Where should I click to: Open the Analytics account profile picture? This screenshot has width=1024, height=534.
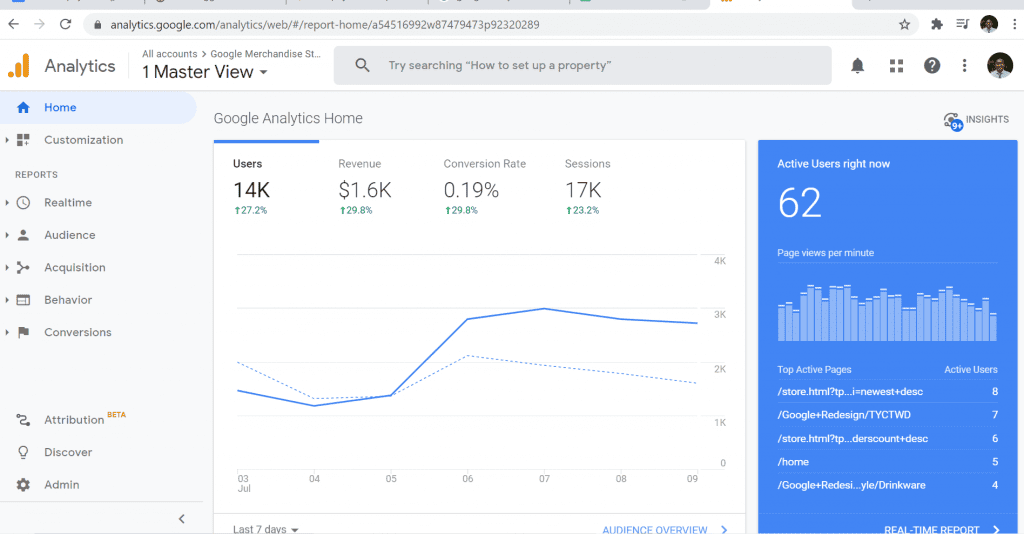[1000, 65]
